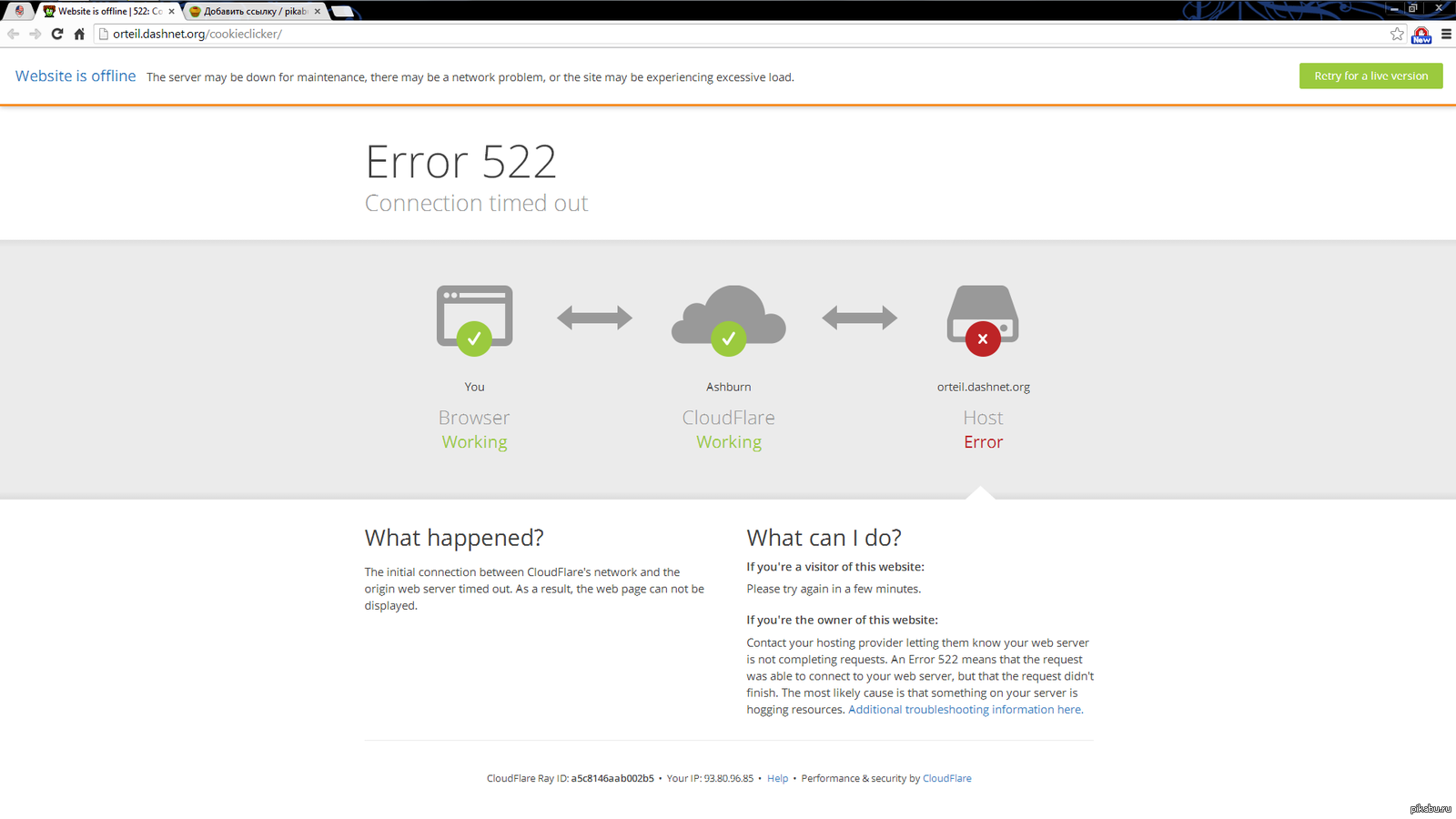
Task: Minimize the browser window
Action: click(1393, 8)
